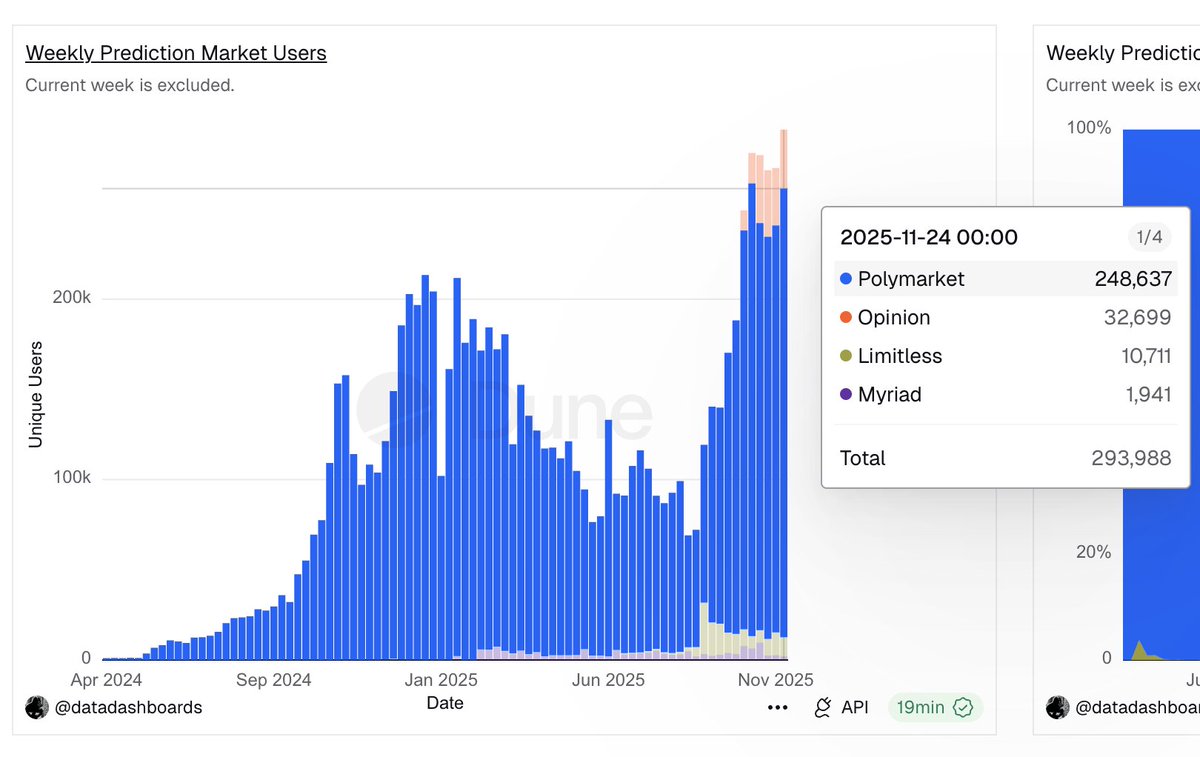1200x757 pixels.
Task: Click the Nov 2025 x-axis label
Action: (776, 680)
